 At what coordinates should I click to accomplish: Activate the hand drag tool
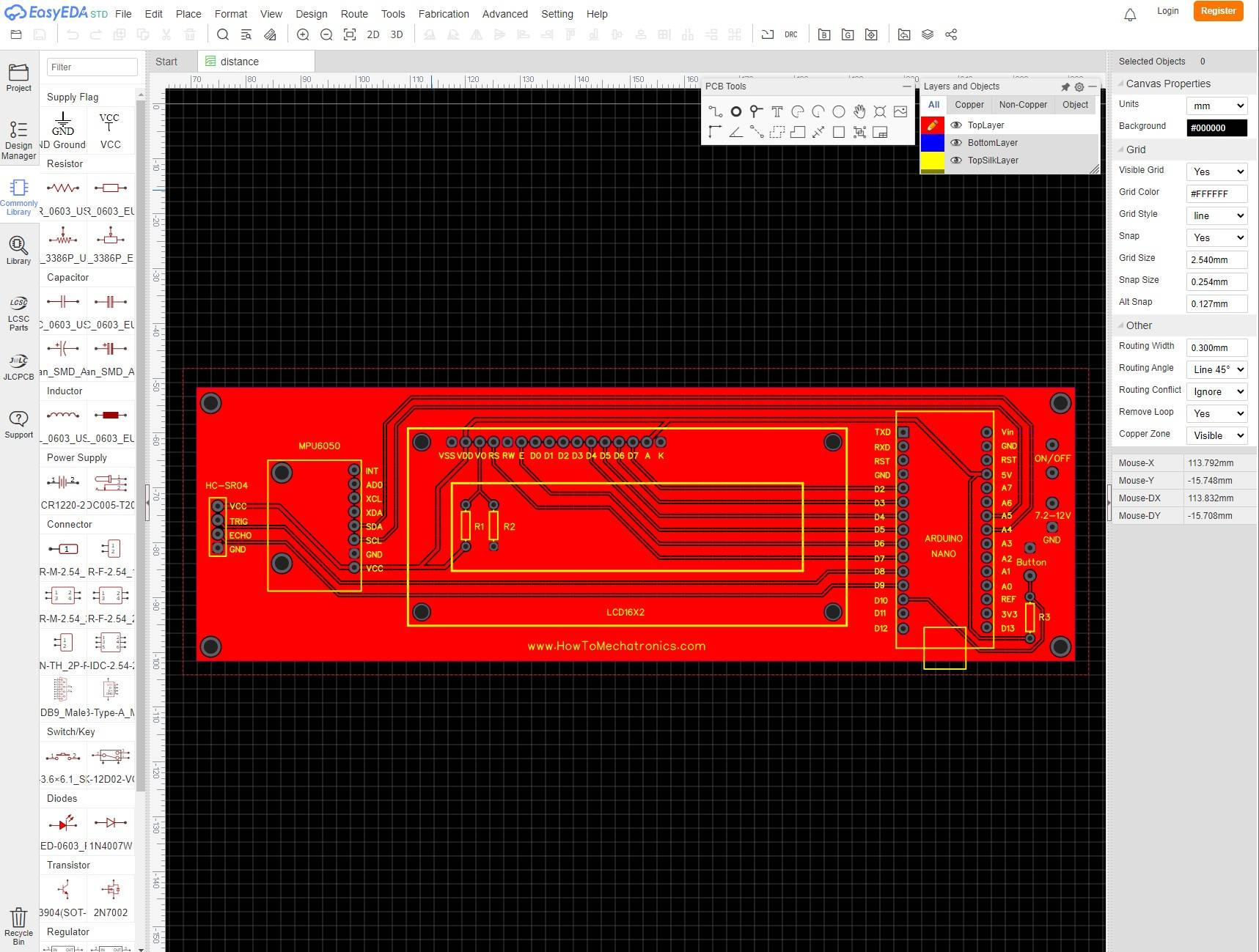click(x=859, y=111)
